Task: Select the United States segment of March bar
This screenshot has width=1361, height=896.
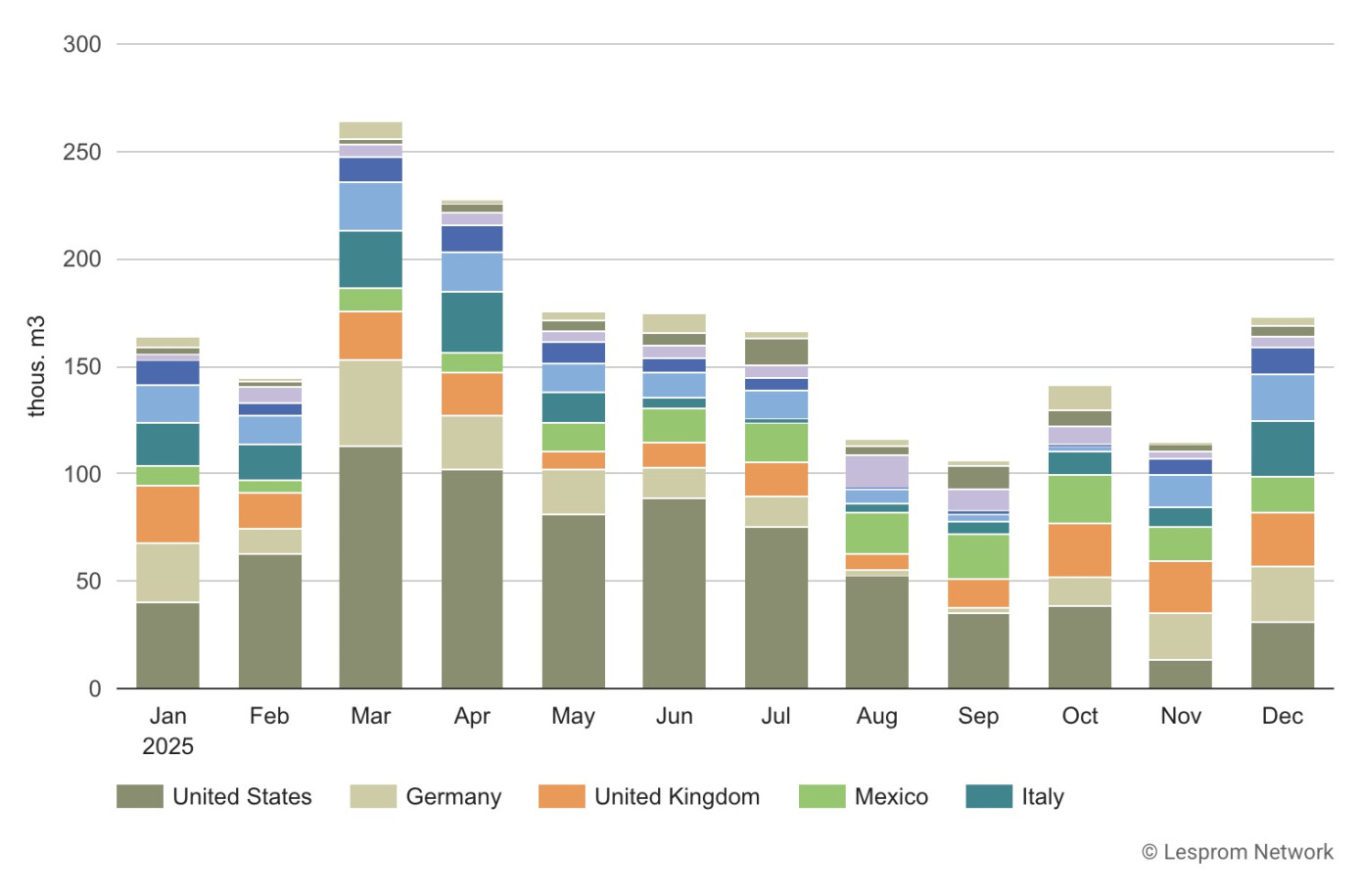Action: coord(370,566)
